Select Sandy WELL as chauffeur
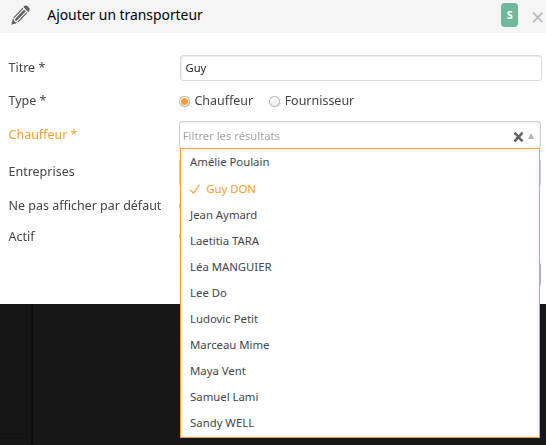 [360, 423]
